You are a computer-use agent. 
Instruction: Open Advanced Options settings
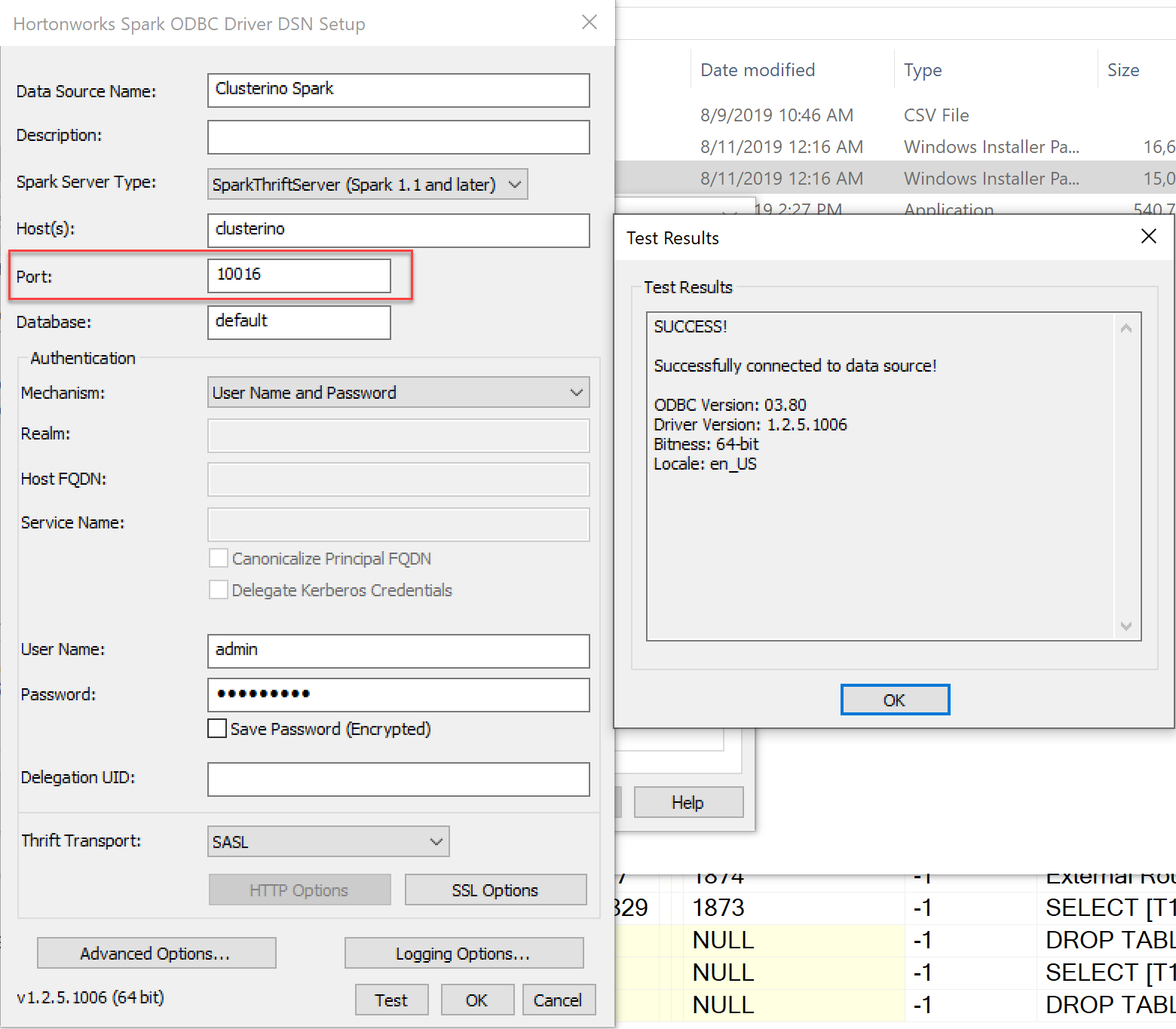(156, 953)
